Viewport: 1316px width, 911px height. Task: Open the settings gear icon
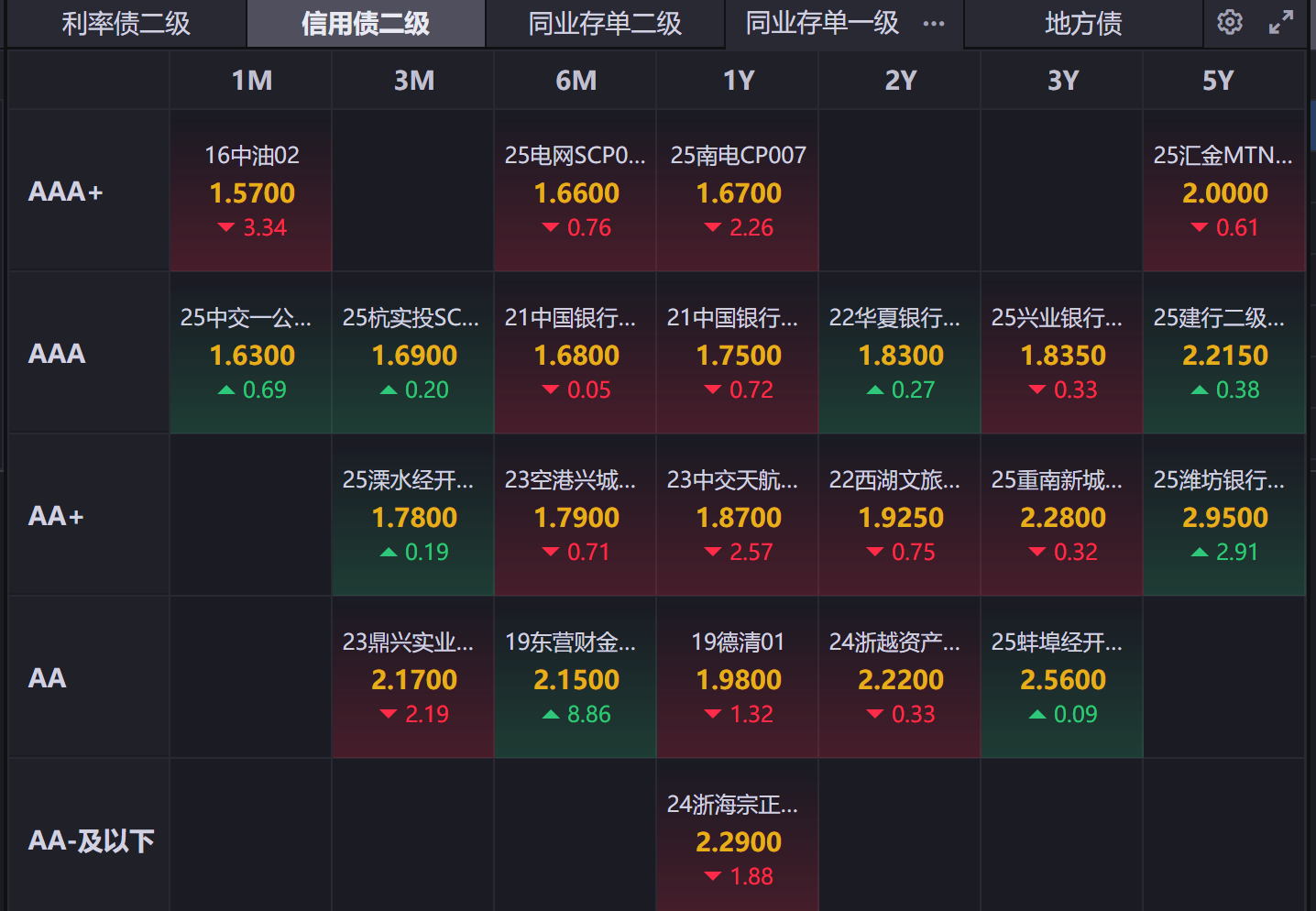pos(1229,22)
